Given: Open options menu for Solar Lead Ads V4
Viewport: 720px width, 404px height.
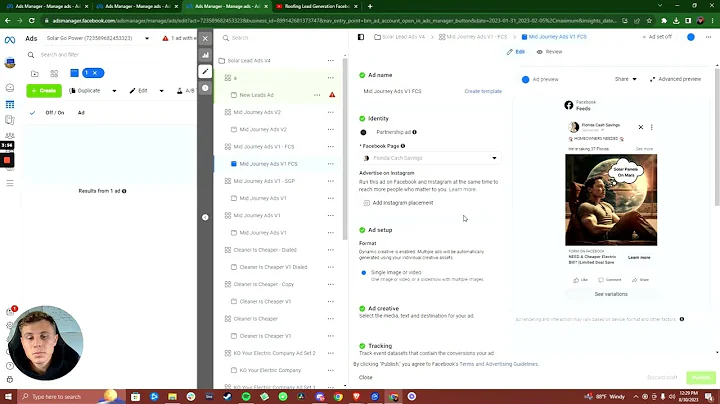Looking at the screenshot, I should pos(331,61).
